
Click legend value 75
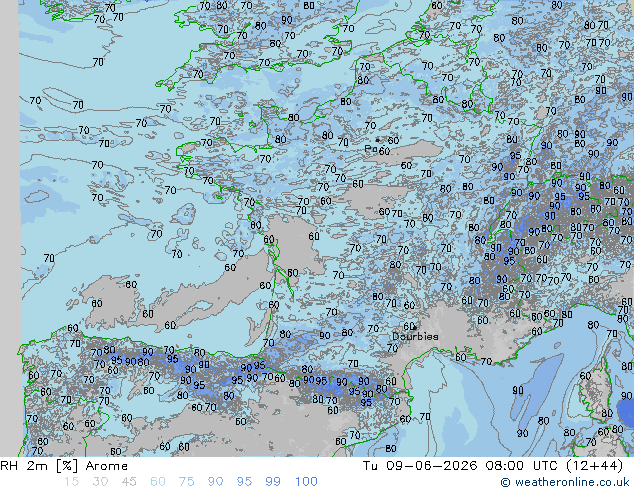[186, 482]
